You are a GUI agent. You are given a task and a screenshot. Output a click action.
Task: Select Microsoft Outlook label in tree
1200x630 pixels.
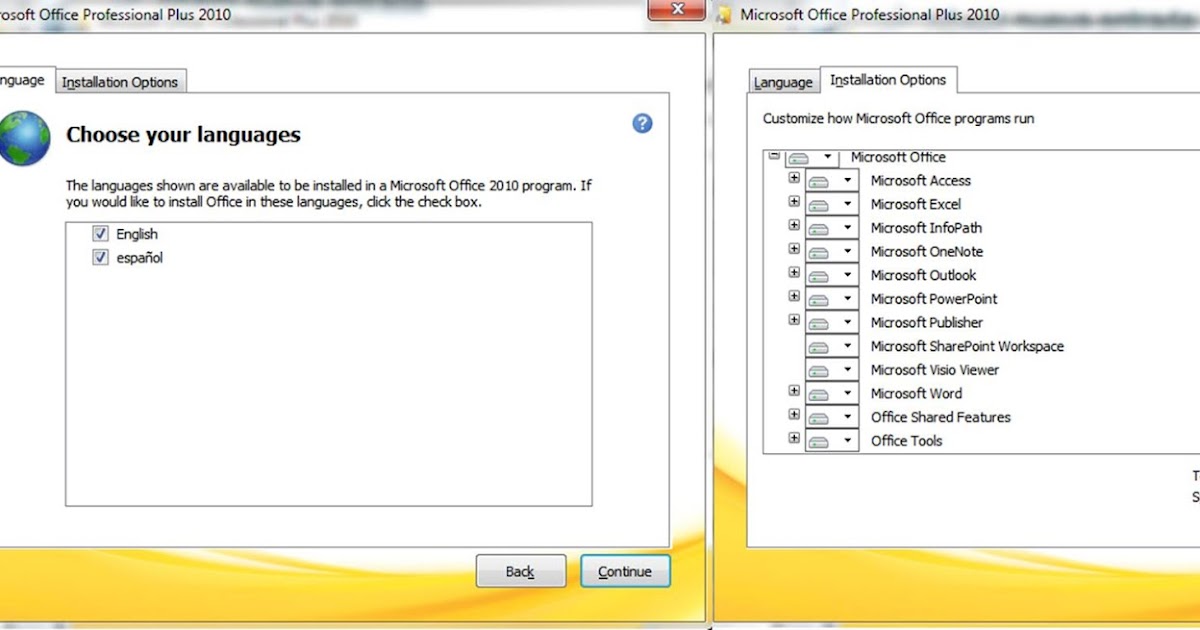(923, 275)
